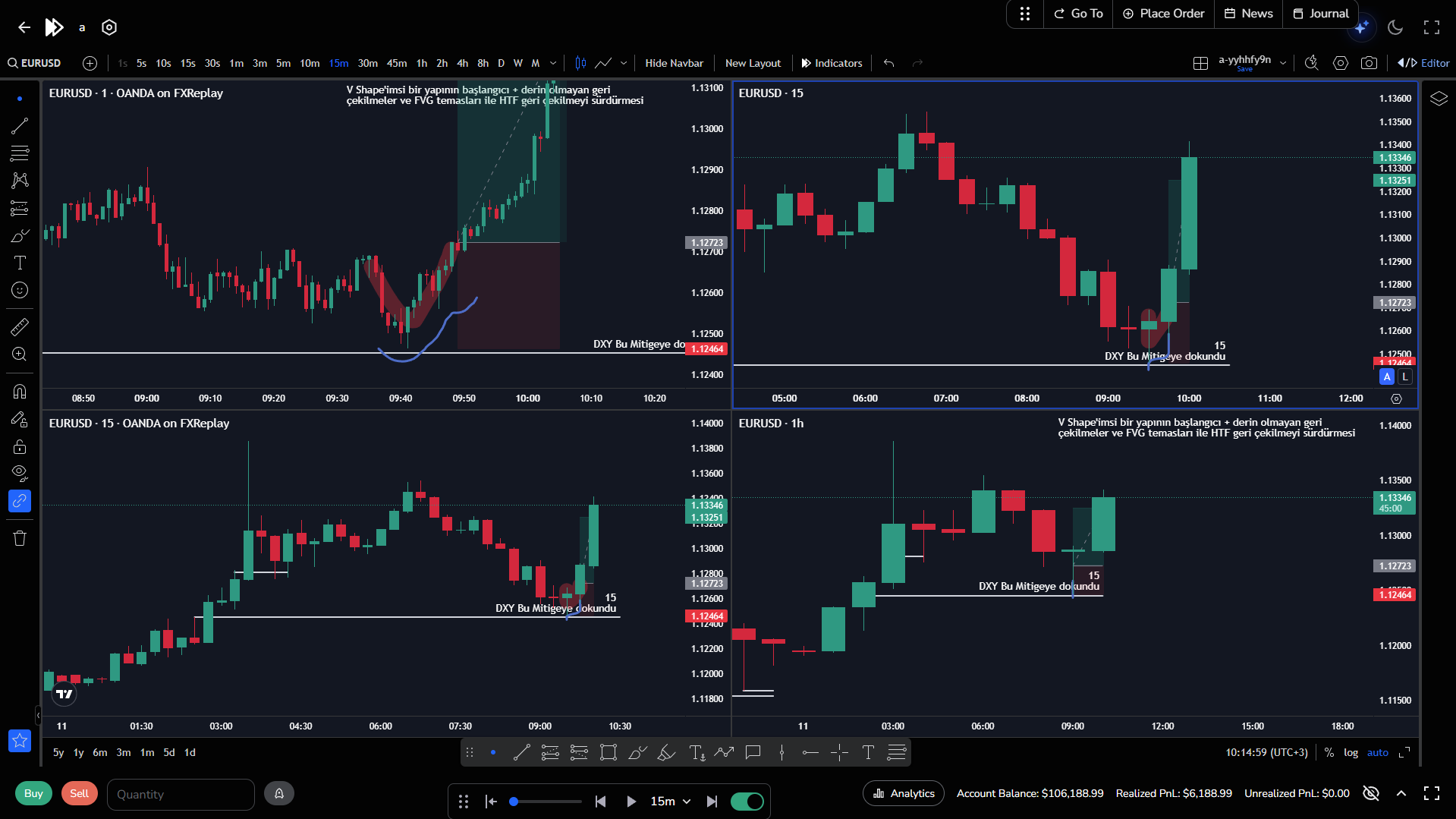The width and height of the screenshot is (1456, 819).
Task: Open the layout grid selector icon
Action: [x=1200, y=63]
